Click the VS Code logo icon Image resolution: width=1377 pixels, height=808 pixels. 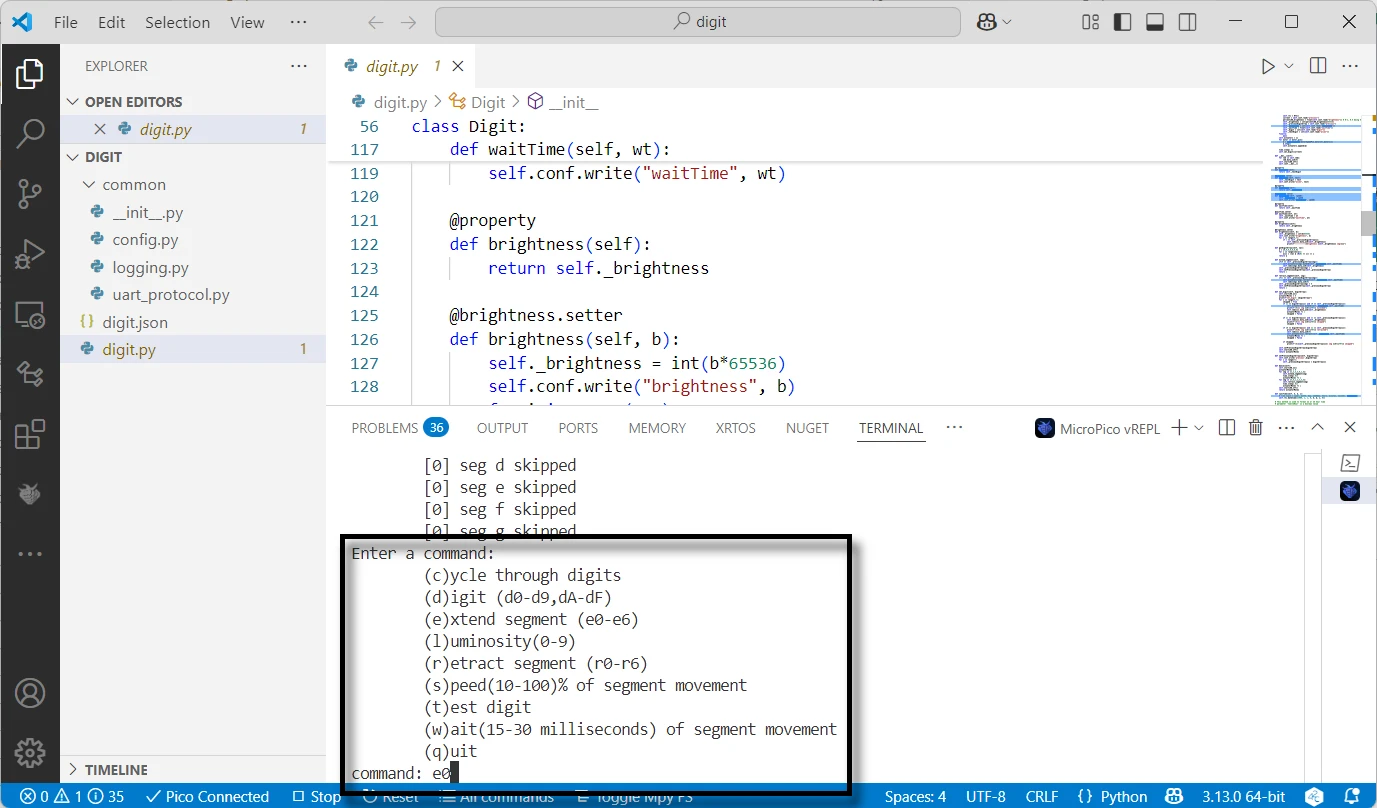pos(22,22)
